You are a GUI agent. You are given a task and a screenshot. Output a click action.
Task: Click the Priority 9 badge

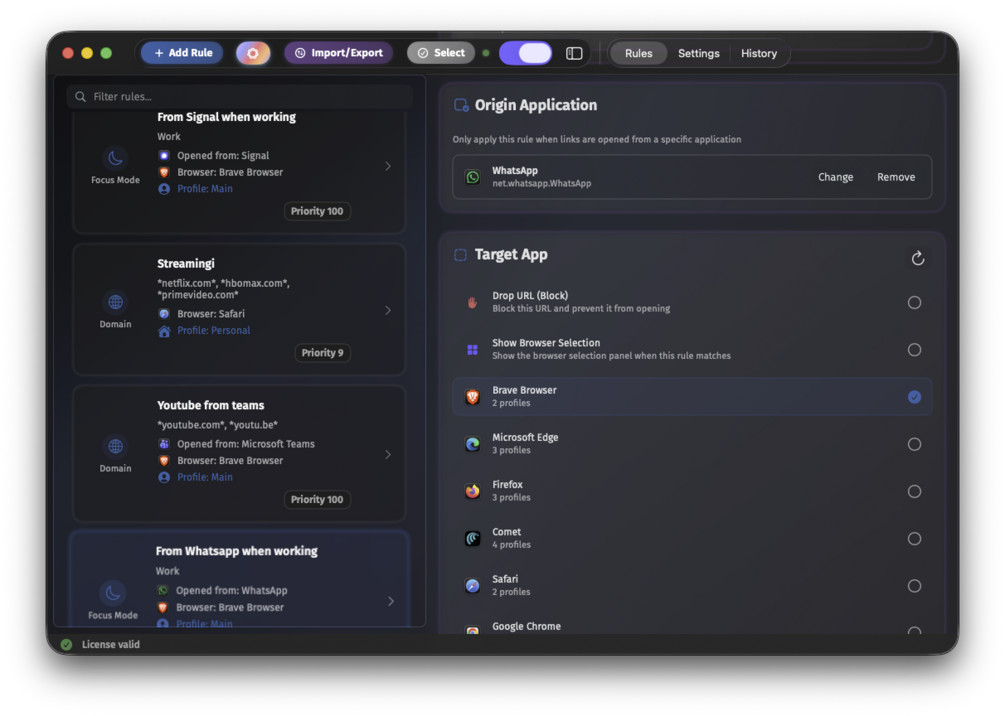[x=322, y=353]
